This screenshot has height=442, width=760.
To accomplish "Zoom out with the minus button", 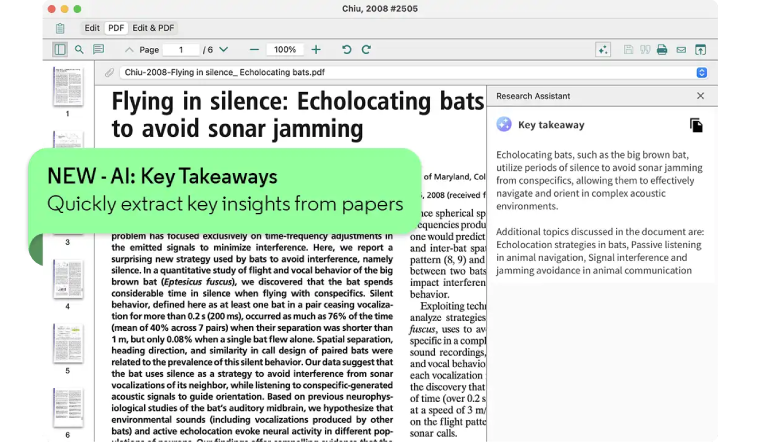I will (x=254, y=49).
